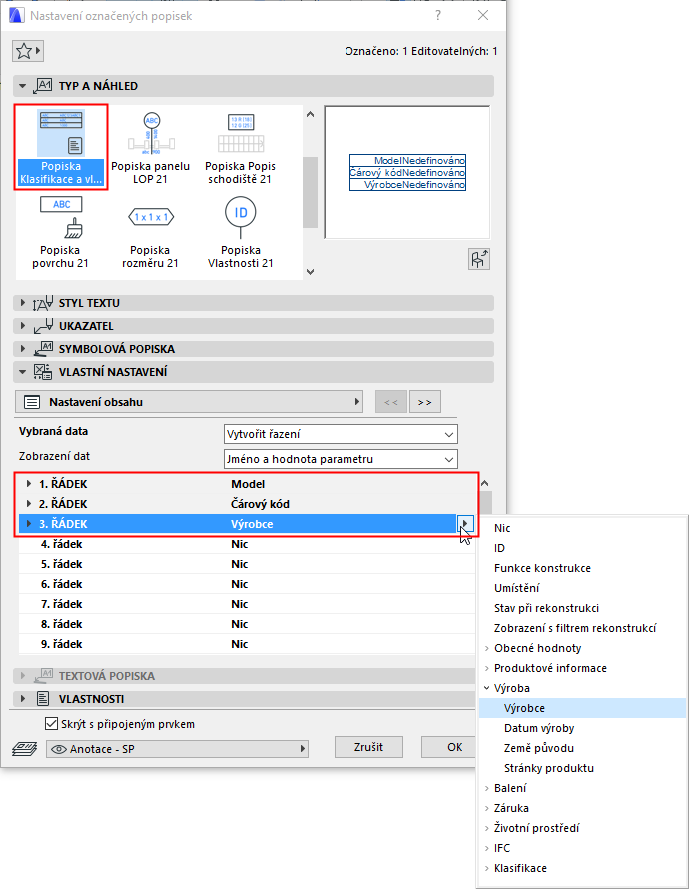Open the Anotace - SP layer selector
Image resolution: width=689 pixels, height=889 pixels.
(x=177, y=749)
